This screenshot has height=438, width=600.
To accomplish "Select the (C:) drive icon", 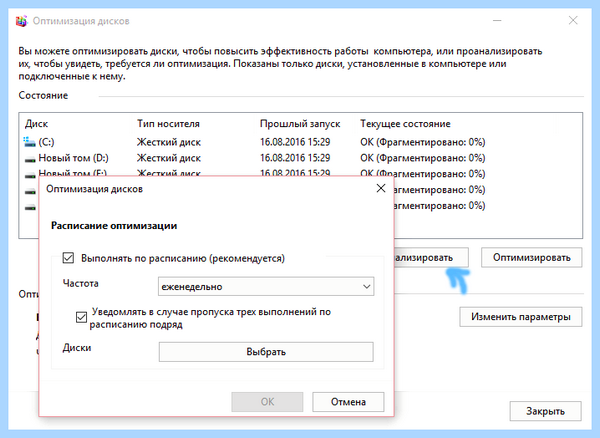I will [x=29, y=142].
